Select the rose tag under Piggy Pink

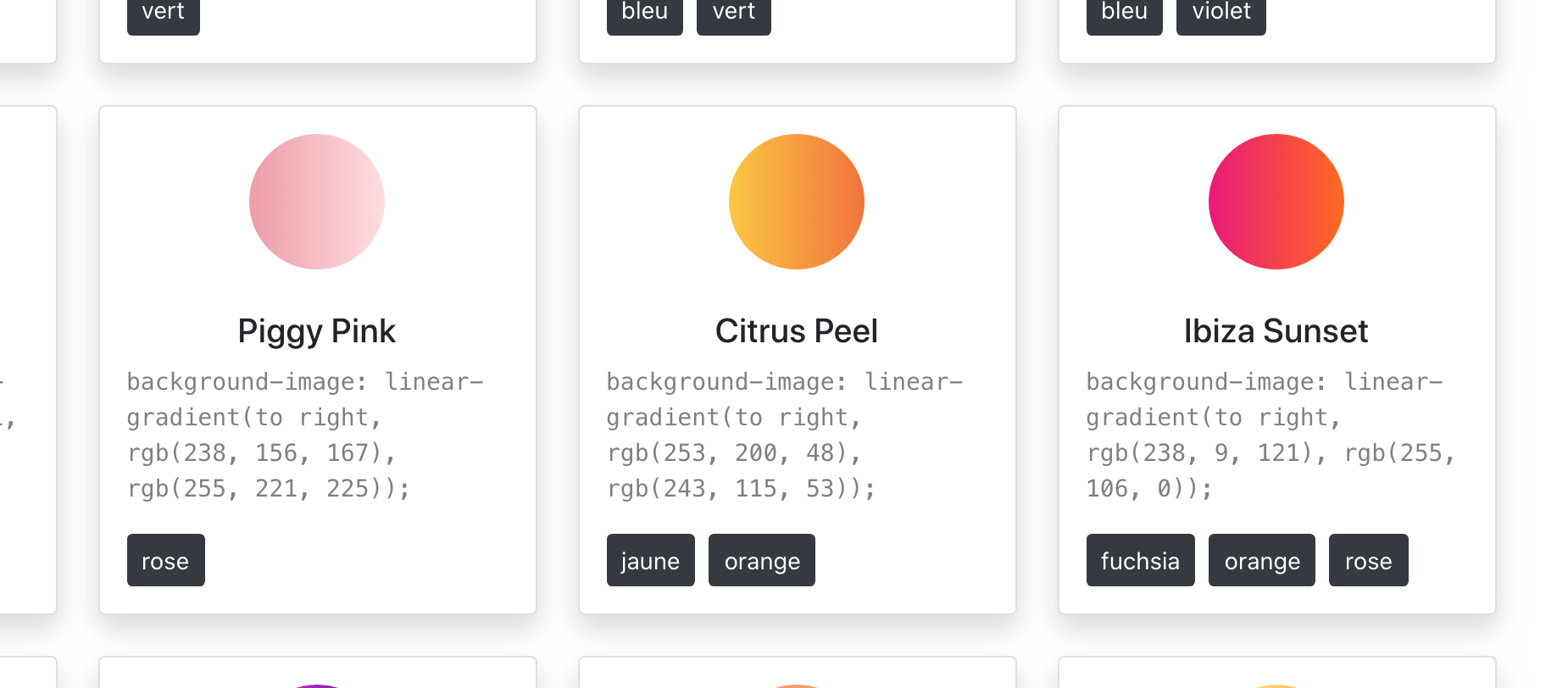pyautogui.click(x=166, y=560)
